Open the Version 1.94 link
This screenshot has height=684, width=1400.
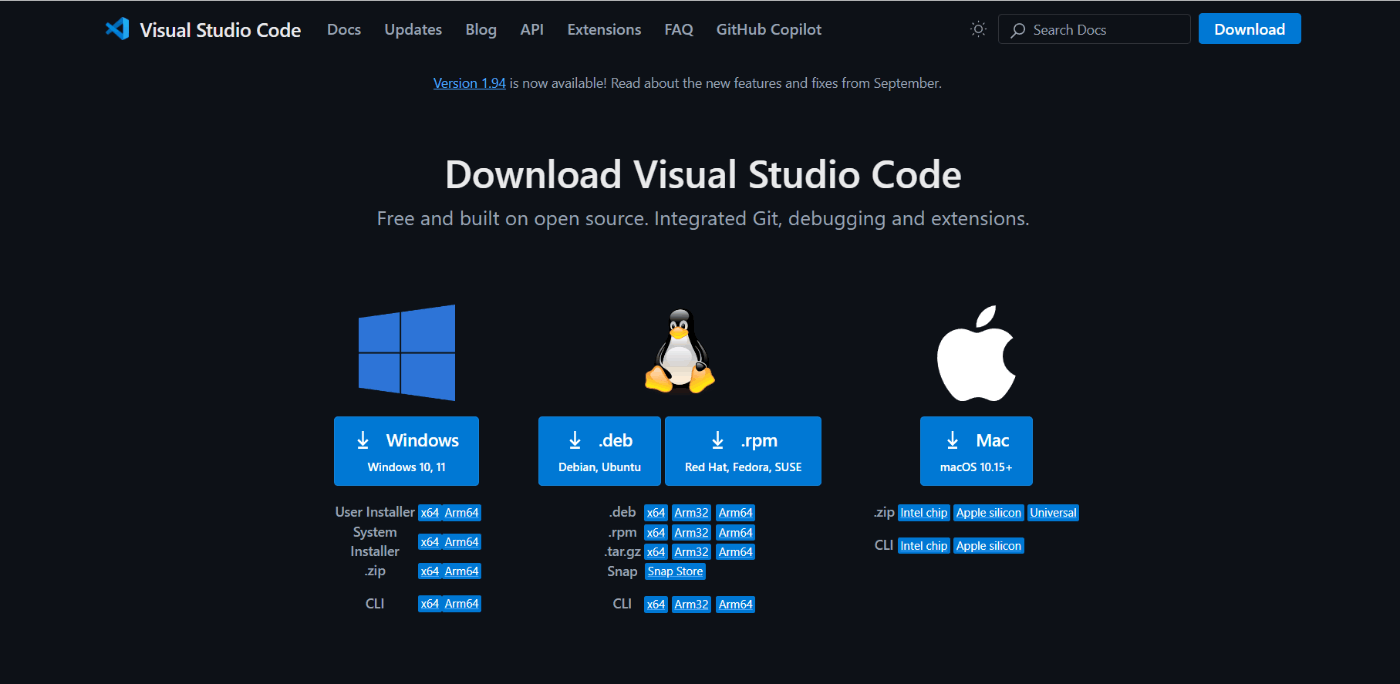(x=469, y=83)
